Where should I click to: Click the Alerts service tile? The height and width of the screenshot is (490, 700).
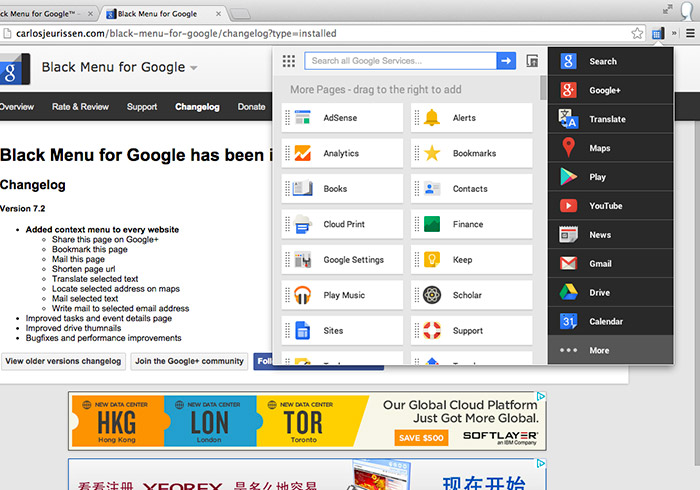471,118
